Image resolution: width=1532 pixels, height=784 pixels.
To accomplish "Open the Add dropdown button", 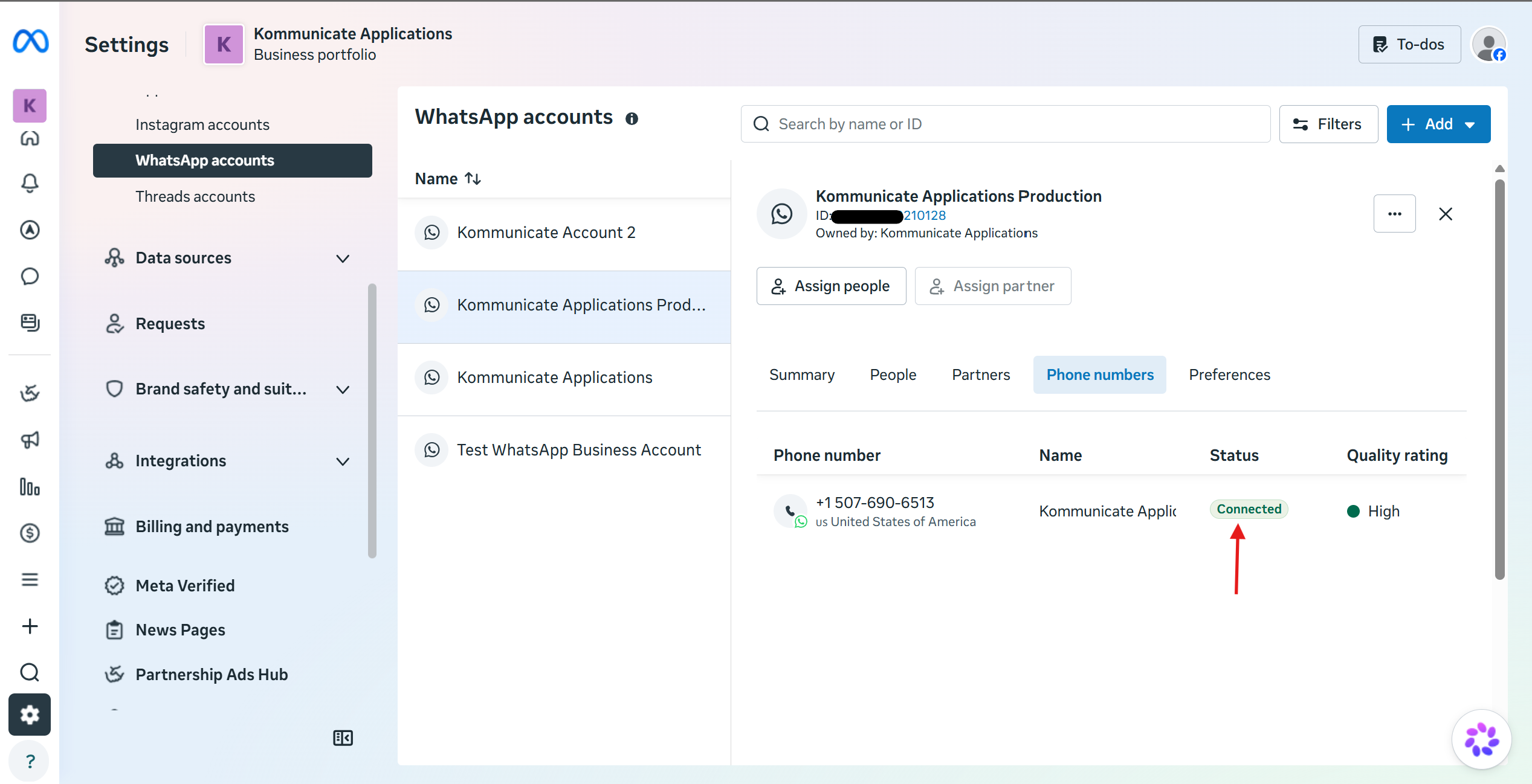I will point(1438,124).
